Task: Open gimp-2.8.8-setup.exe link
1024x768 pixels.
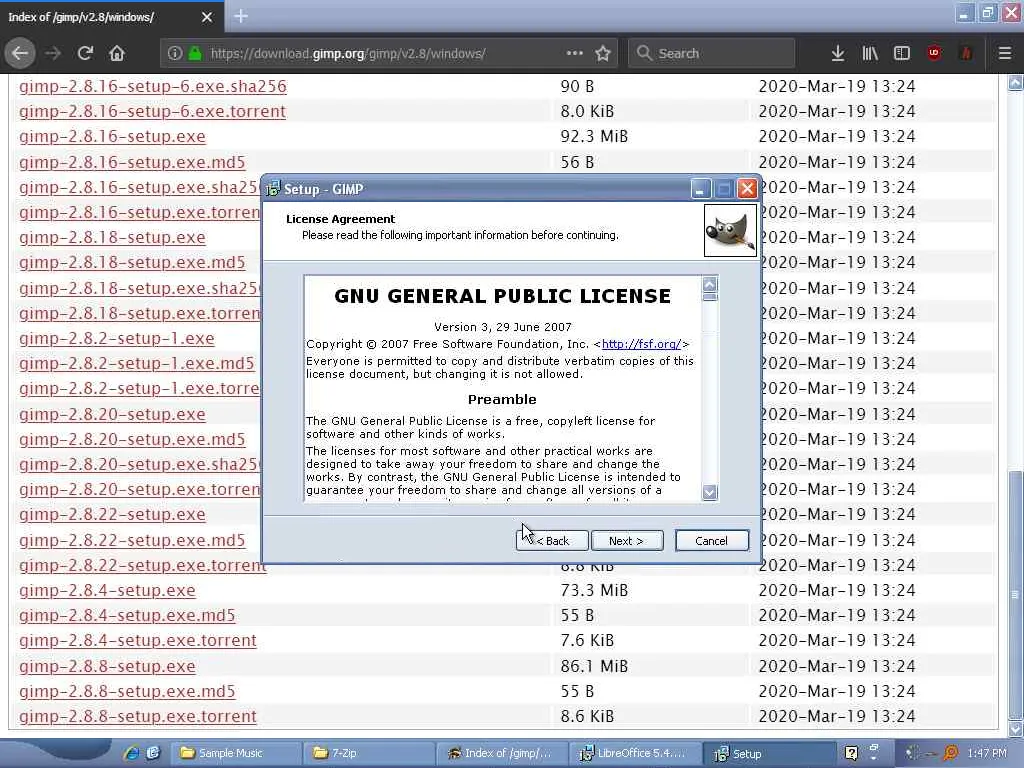Action: [107, 667]
